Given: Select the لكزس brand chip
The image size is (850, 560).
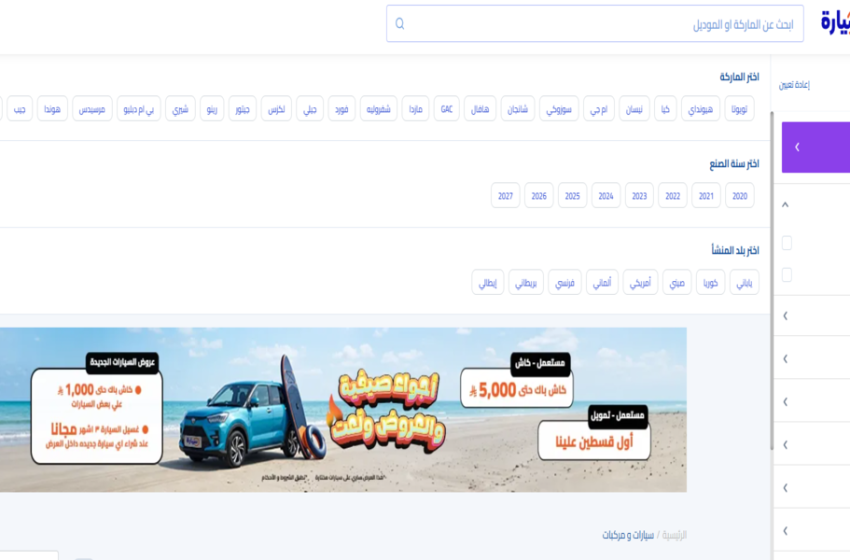Looking at the screenshot, I should (x=276, y=109).
